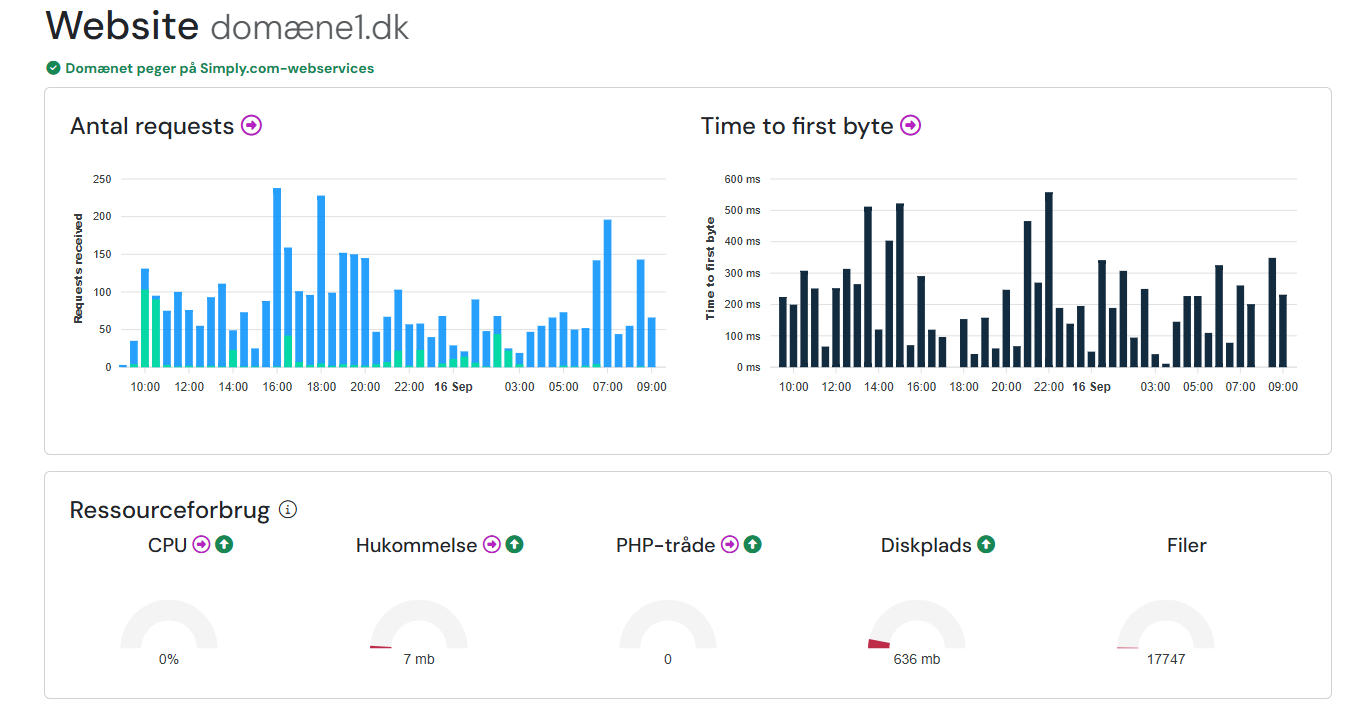Viewport: 1352px width, 711px height.
Task: Click green upgrade arrow beside PHP-tråde
Action: pyautogui.click(x=753, y=545)
